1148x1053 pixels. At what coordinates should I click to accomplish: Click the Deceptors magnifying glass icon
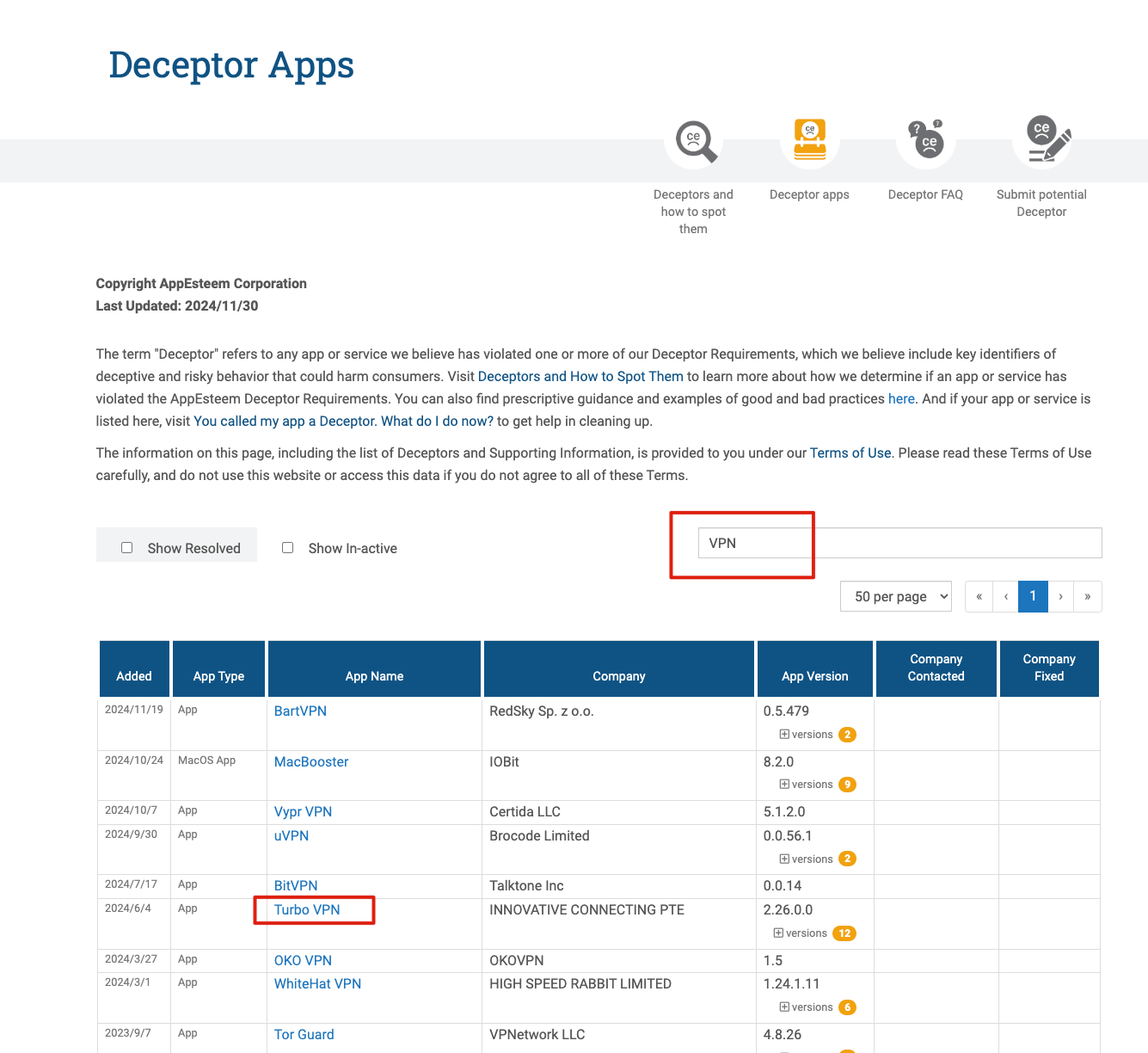[694, 141]
